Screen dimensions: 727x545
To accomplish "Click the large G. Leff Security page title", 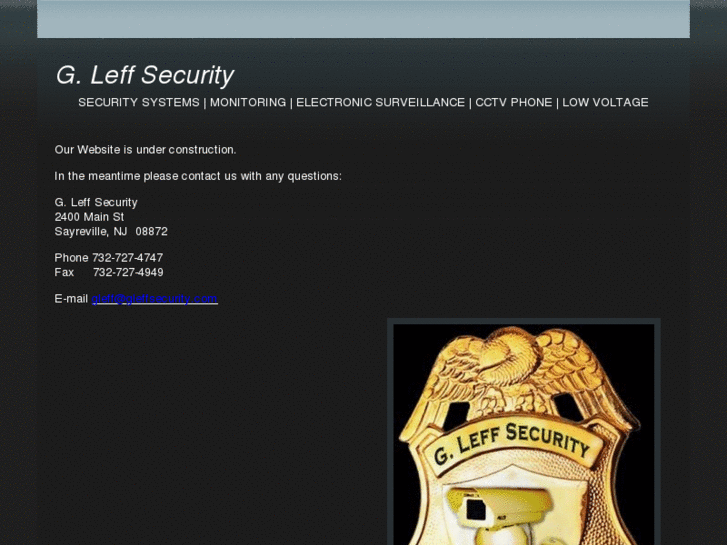I will (144, 75).
